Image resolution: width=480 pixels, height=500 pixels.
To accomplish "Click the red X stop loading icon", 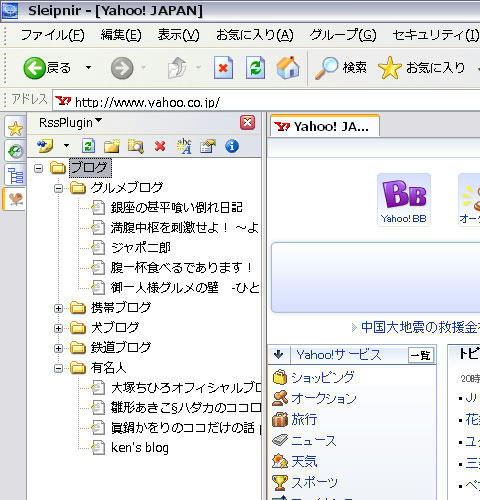I will click(223, 68).
